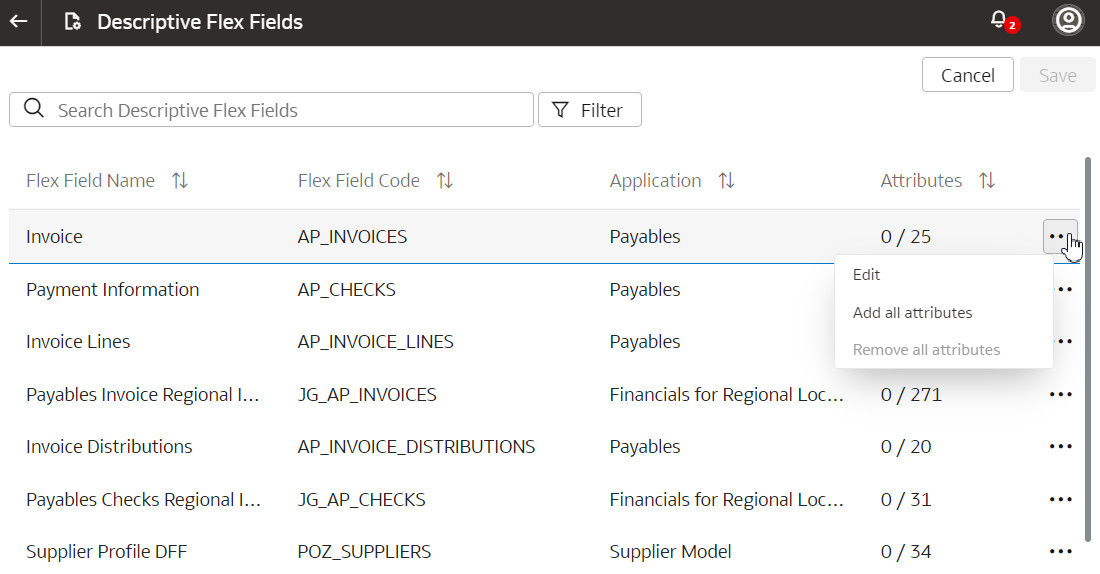Open the user profile avatar
The image size is (1100, 574).
pyautogui.click(x=1068, y=21)
